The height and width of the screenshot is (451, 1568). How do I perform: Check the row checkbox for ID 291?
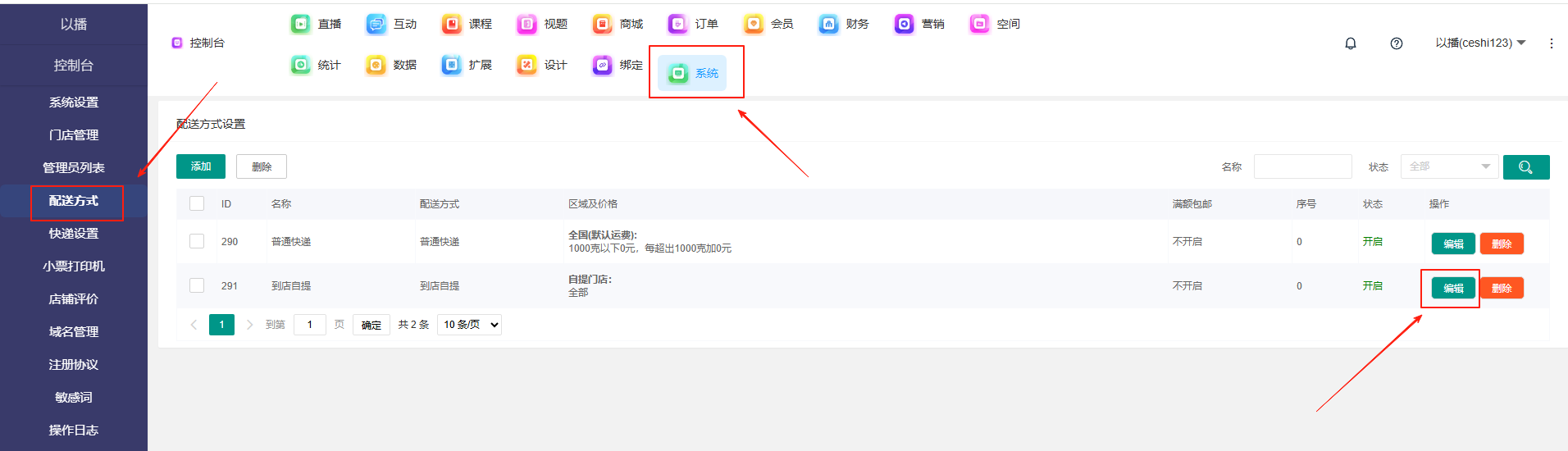(197, 286)
